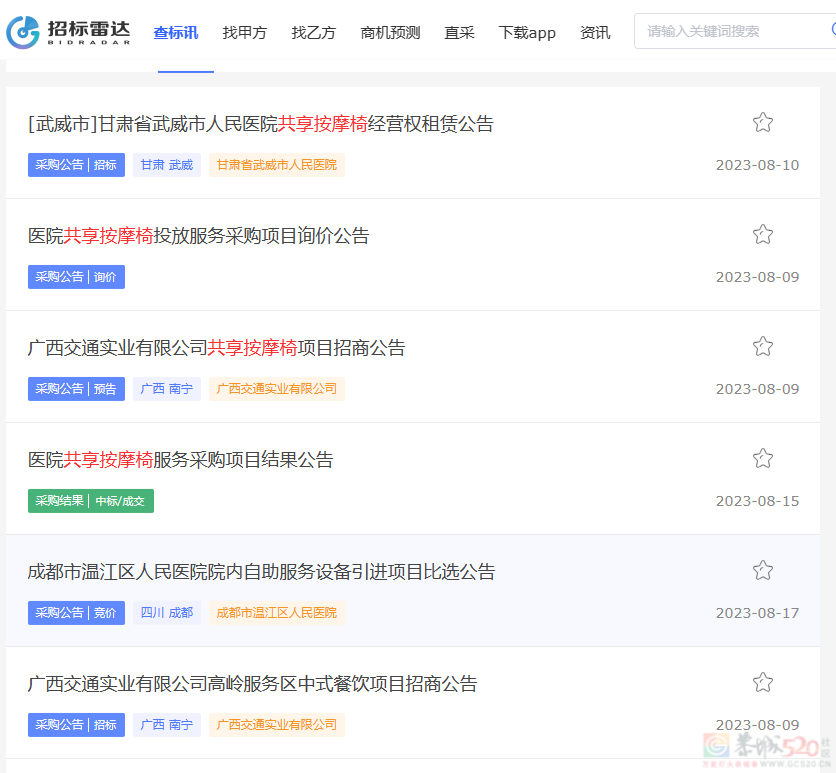Switch to the 查标讯 tab
The width and height of the screenshot is (836, 773).
(176, 33)
